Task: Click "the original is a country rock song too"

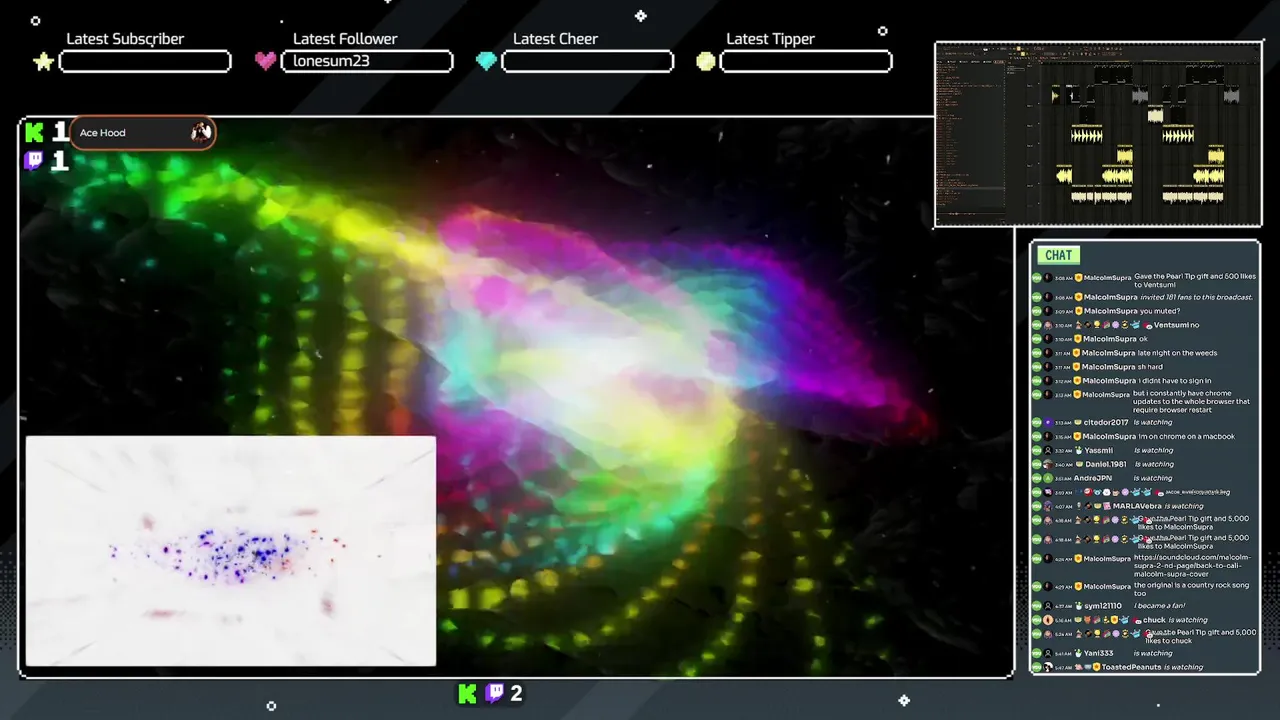Action: [1191, 589]
